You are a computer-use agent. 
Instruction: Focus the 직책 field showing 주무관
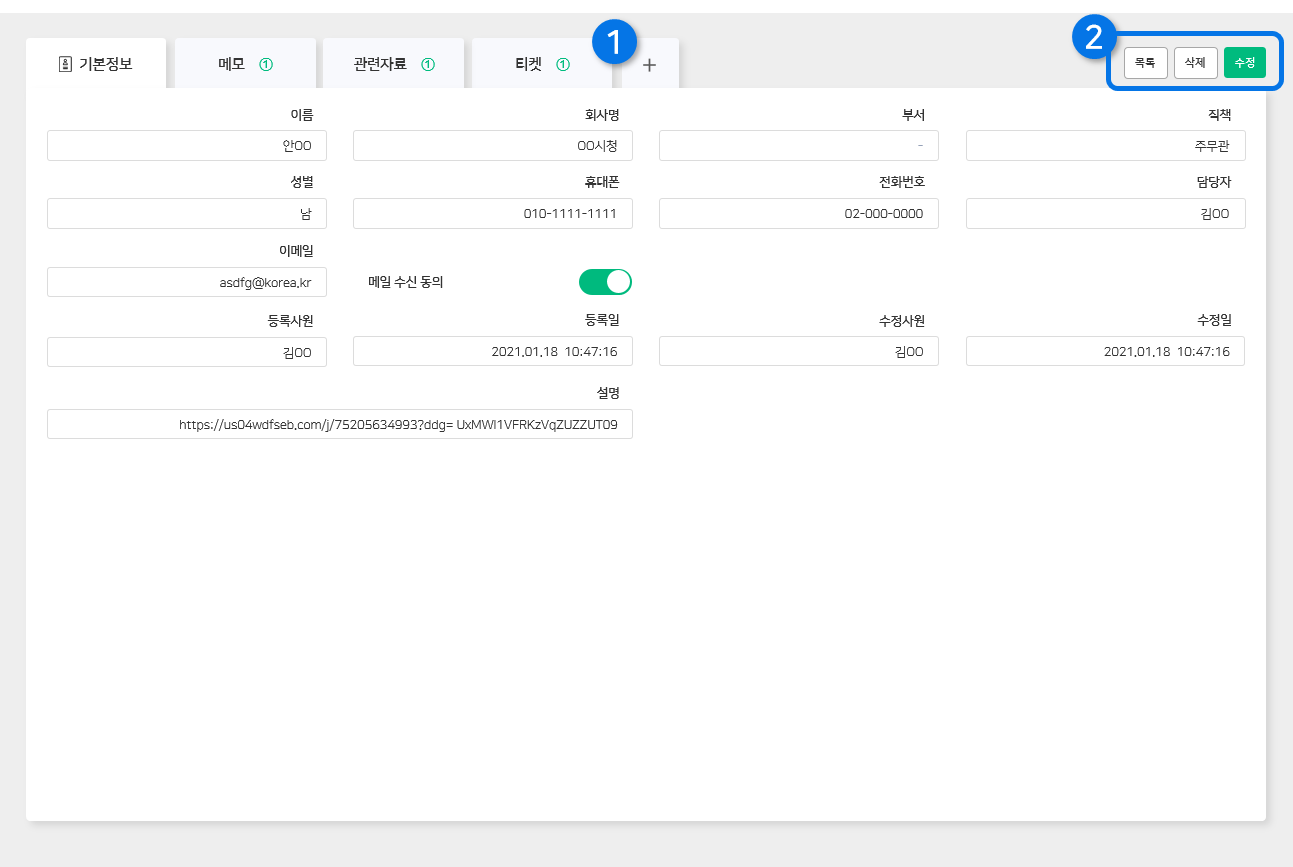1105,146
